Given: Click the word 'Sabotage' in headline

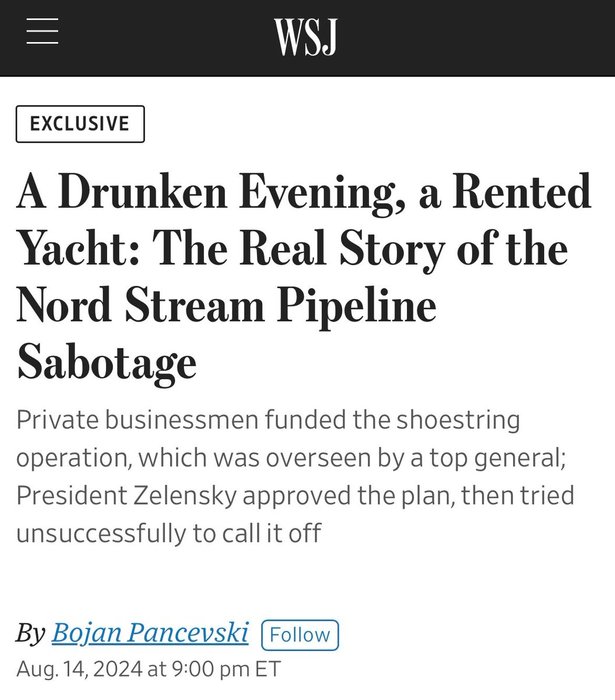Looking at the screenshot, I should [x=107, y=363].
